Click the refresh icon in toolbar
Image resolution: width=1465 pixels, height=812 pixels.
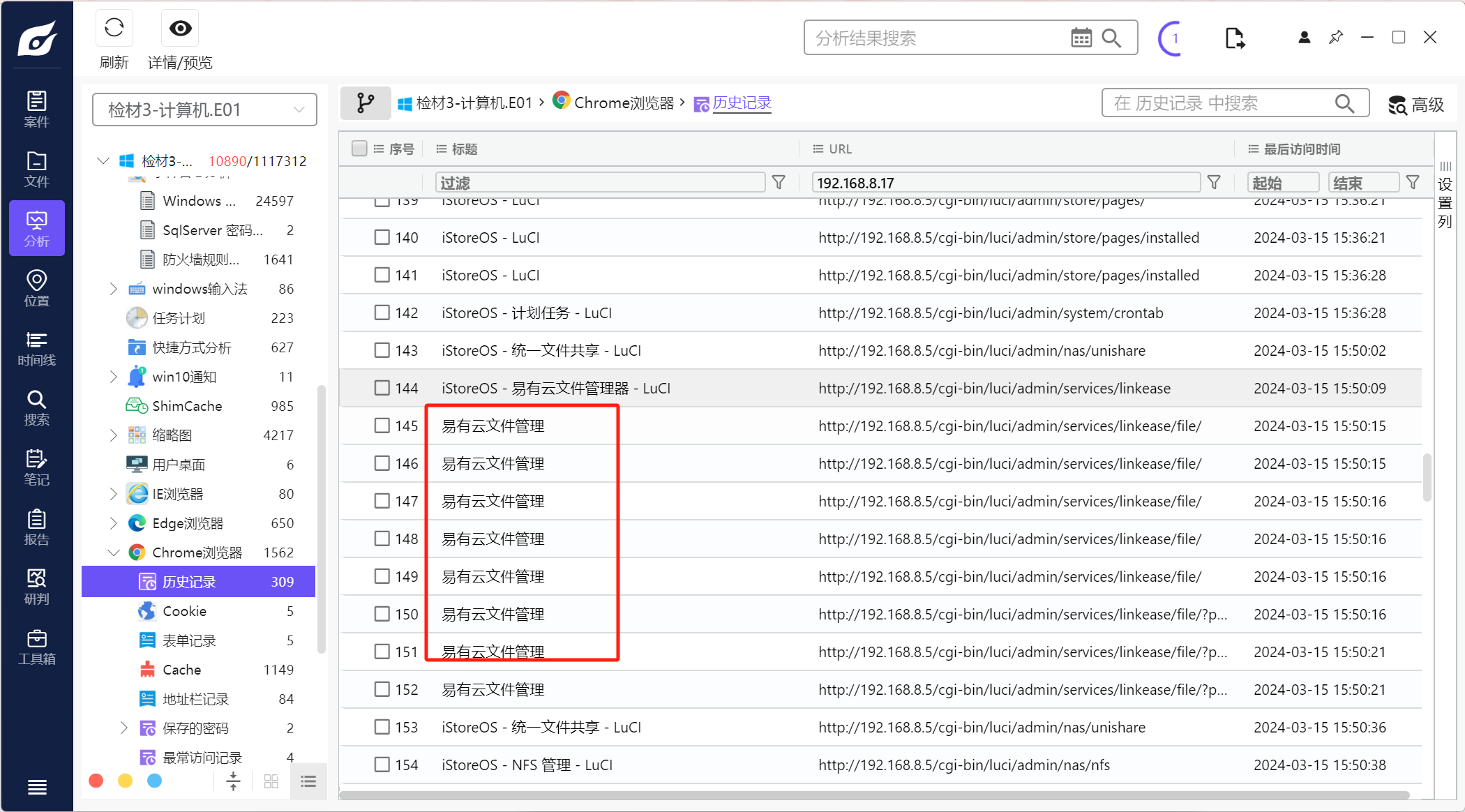[x=114, y=29]
